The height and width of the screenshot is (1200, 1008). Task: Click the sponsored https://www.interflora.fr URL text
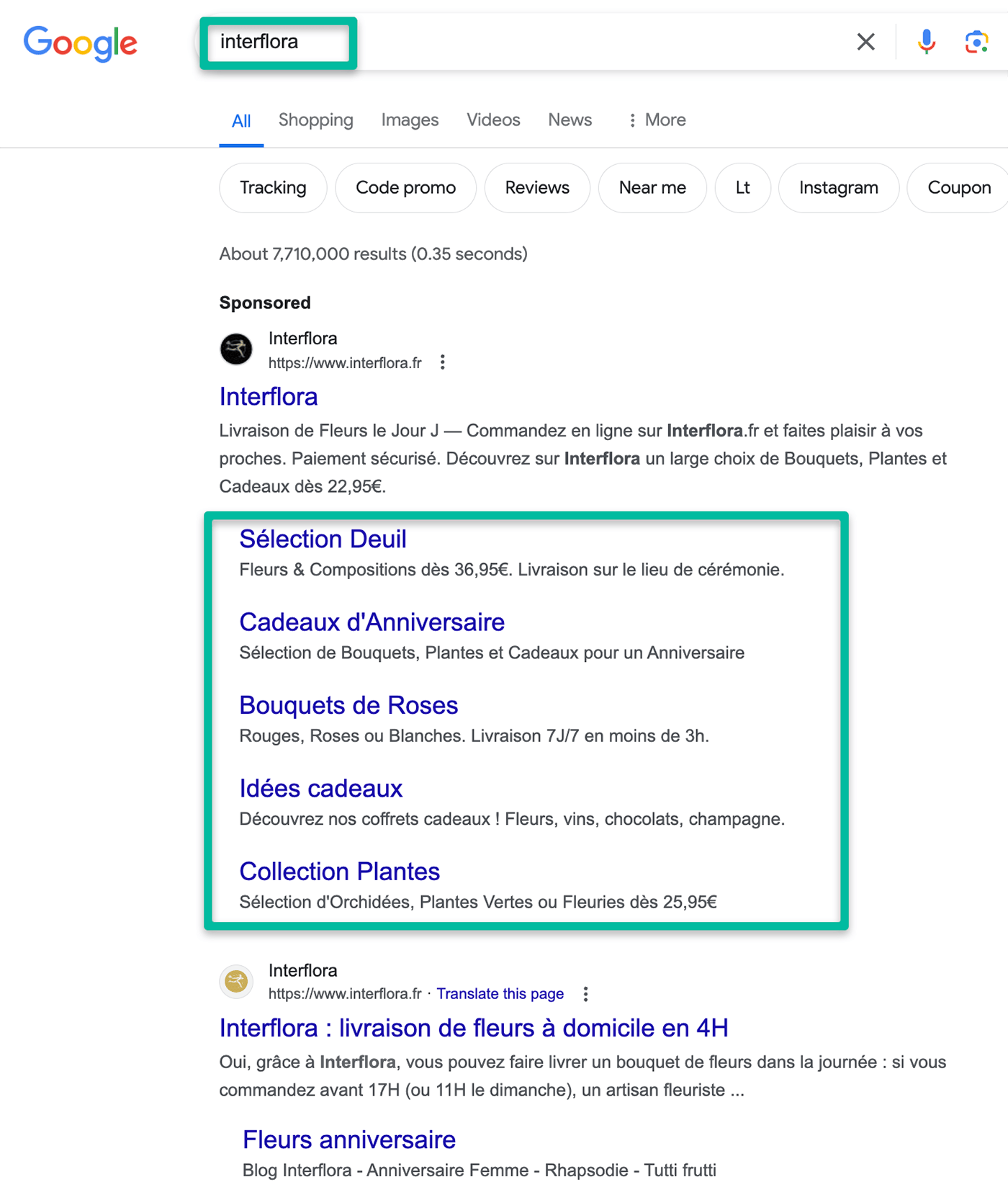345,363
